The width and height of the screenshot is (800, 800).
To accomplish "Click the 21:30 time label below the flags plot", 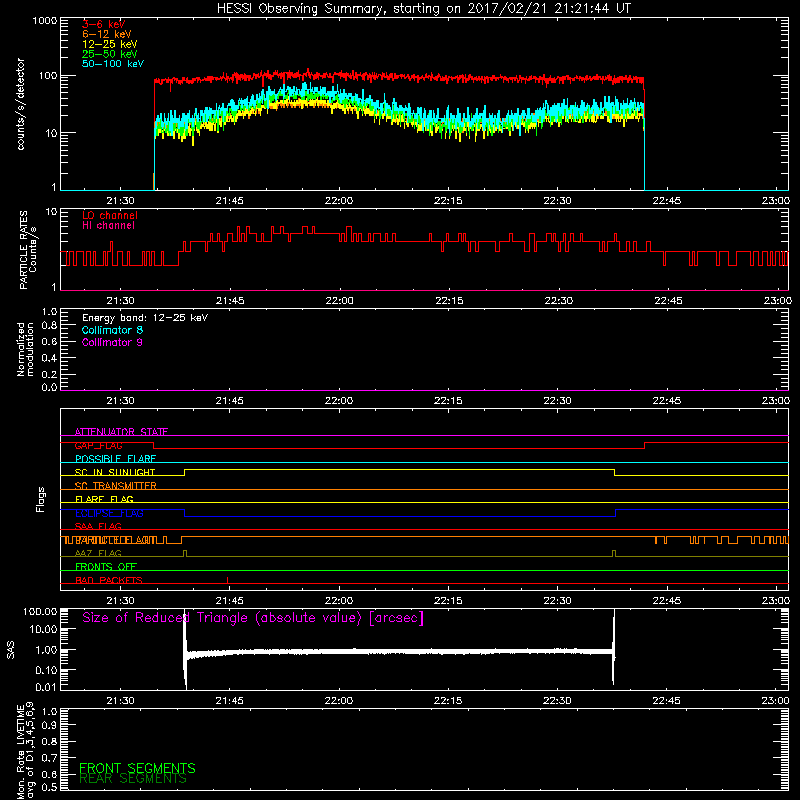I will [120, 601].
